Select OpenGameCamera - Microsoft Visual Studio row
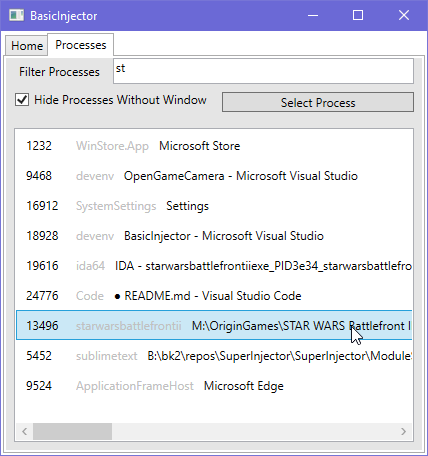The height and width of the screenshot is (456, 428). coord(214,176)
